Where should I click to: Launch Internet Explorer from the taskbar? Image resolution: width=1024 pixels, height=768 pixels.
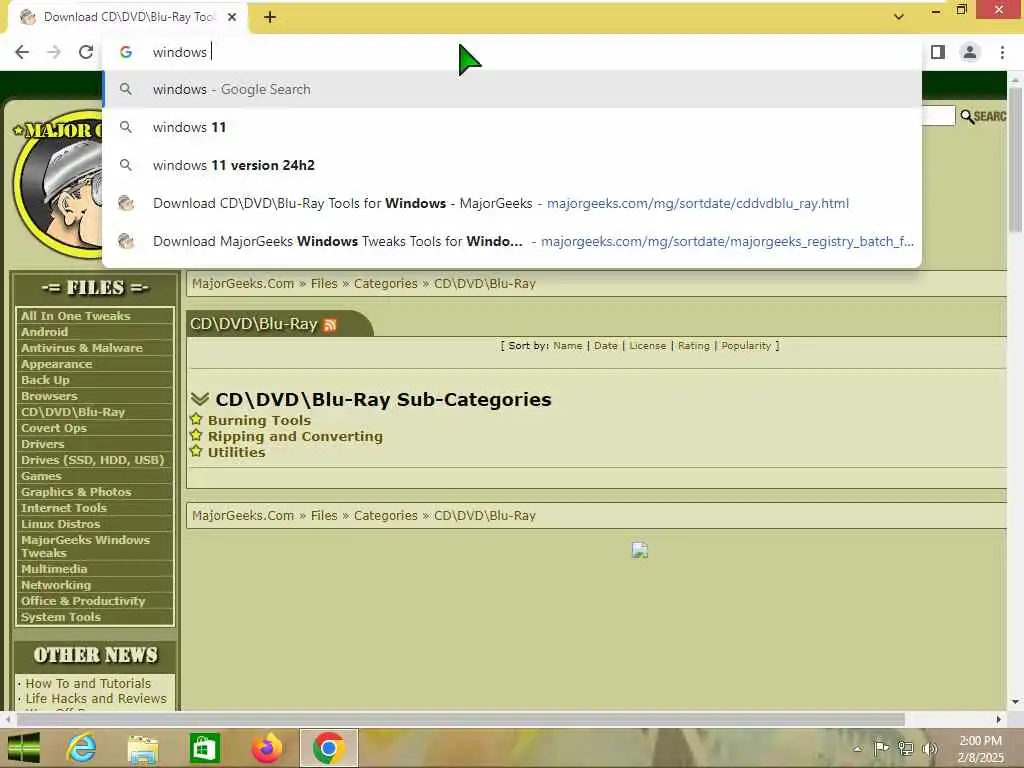coord(82,748)
